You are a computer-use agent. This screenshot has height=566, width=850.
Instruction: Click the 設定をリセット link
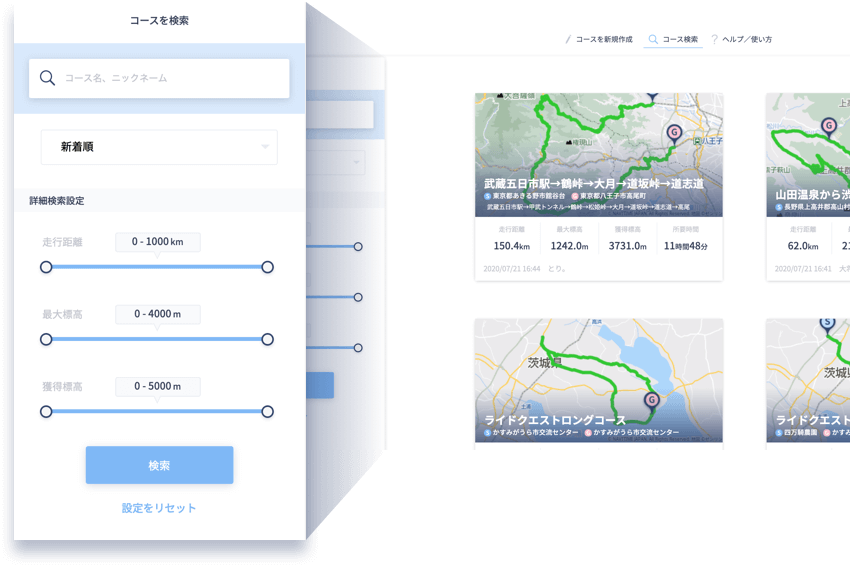pyautogui.click(x=159, y=508)
